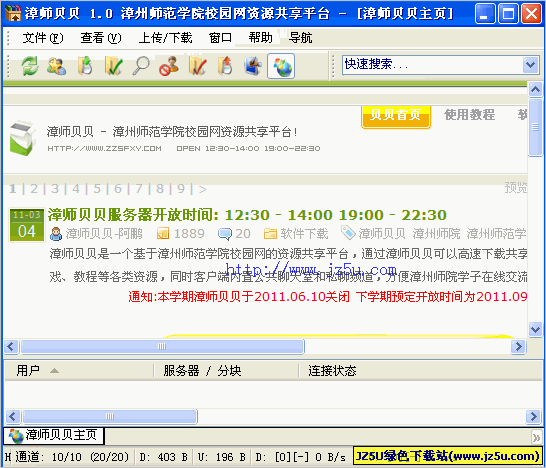Click the U: 196 B status entry

coord(222,457)
